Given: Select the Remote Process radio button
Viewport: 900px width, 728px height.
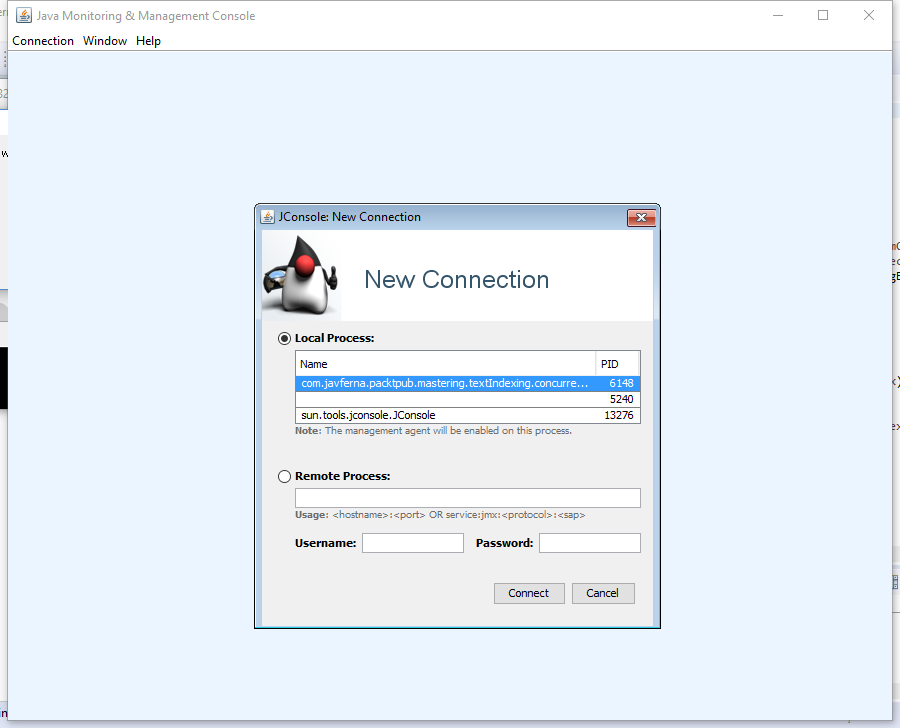Looking at the screenshot, I should pyautogui.click(x=284, y=477).
